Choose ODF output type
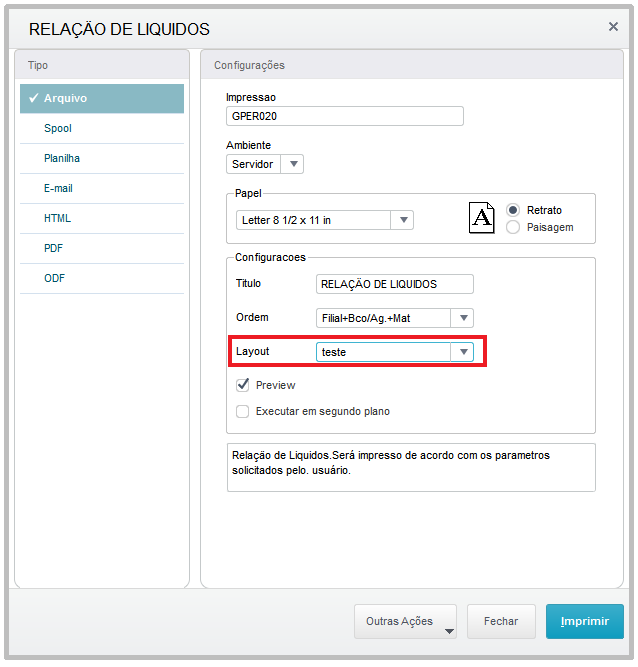 [102, 278]
